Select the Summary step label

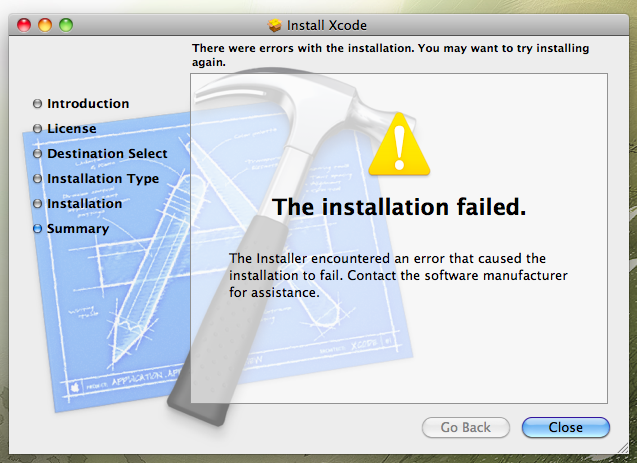click(x=78, y=229)
